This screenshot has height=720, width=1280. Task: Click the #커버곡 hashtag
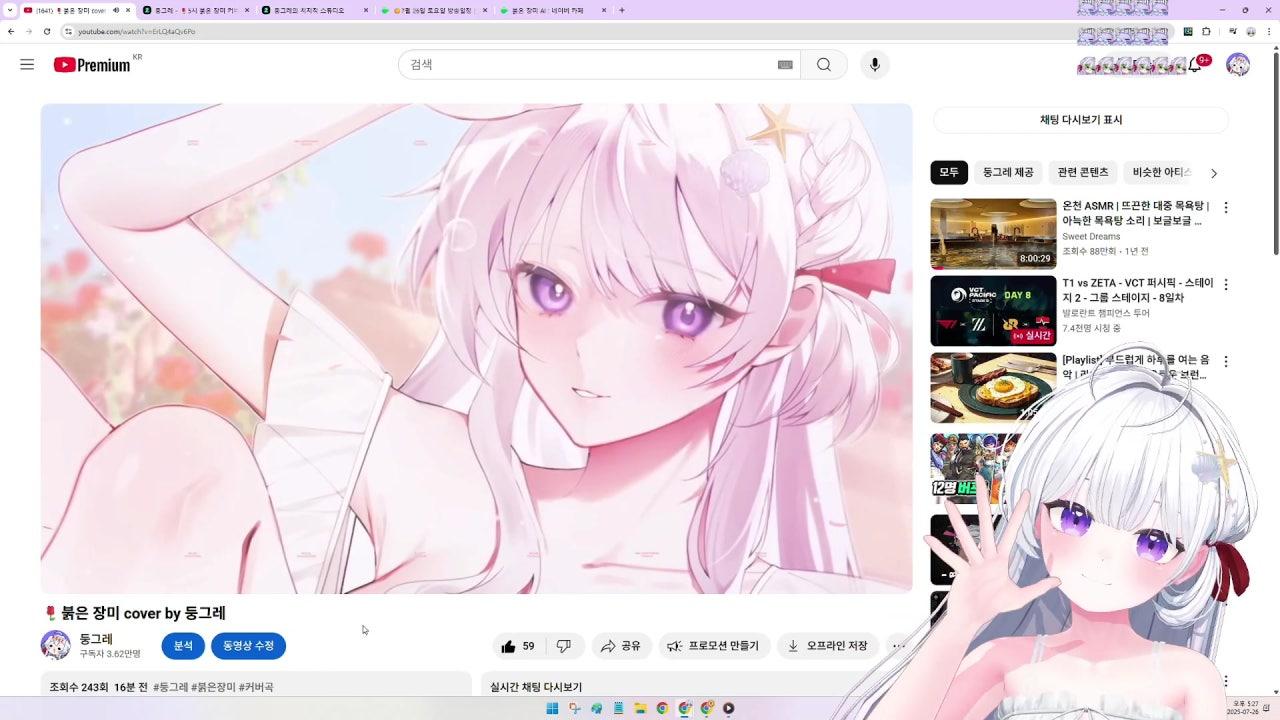pyautogui.click(x=256, y=688)
